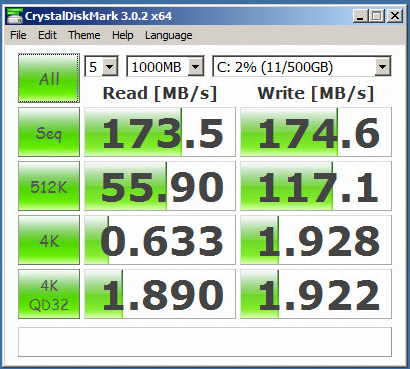Open the Theme menu
The image size is (410, 369).
coord(84,35)
